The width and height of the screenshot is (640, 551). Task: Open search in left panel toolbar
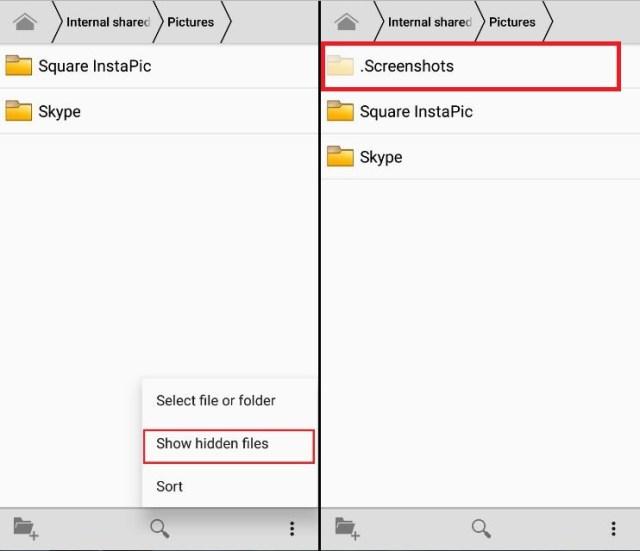(160, 529)
